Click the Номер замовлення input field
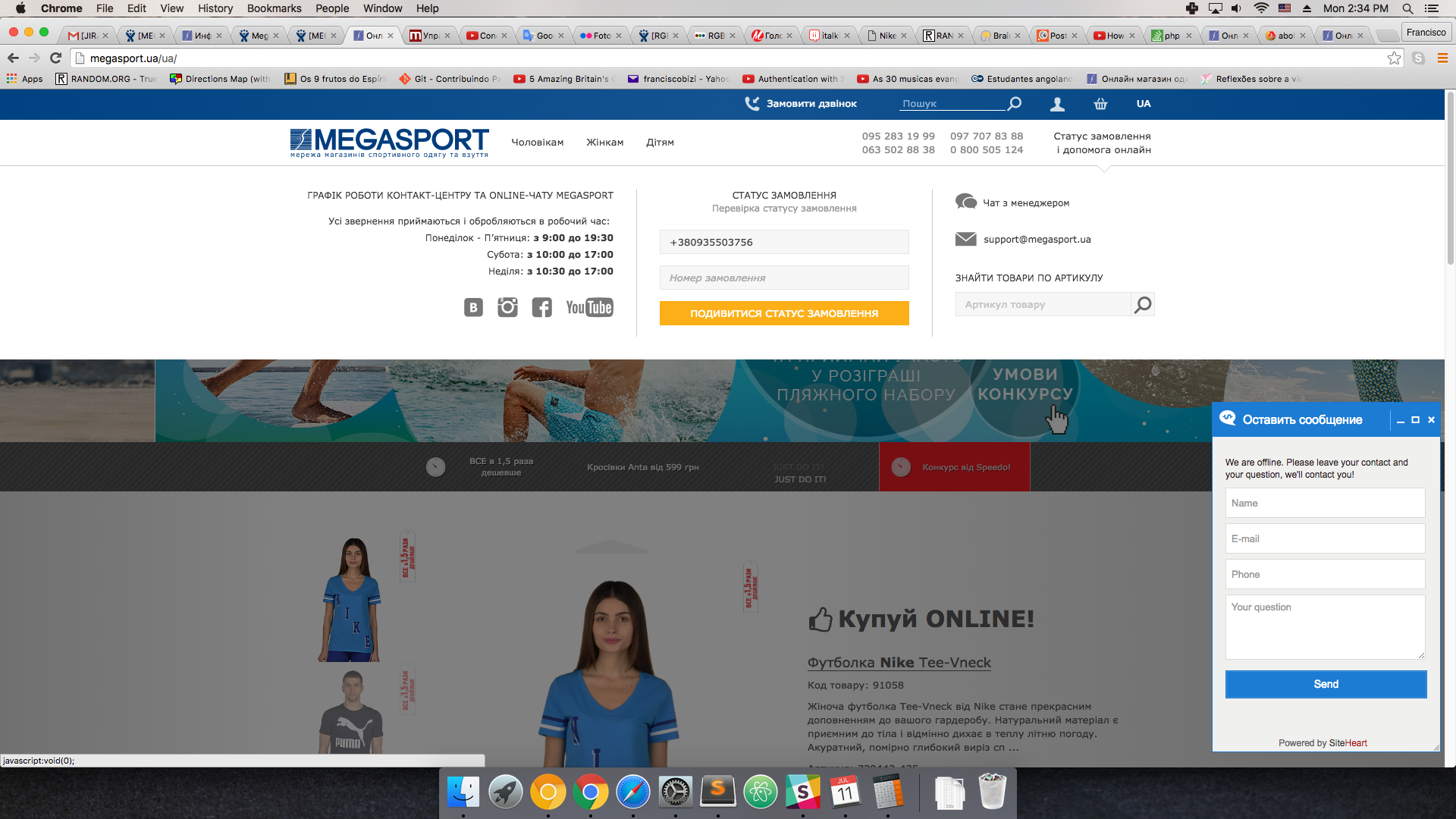This screenshot has height=819, width=1456. (784, 278)
